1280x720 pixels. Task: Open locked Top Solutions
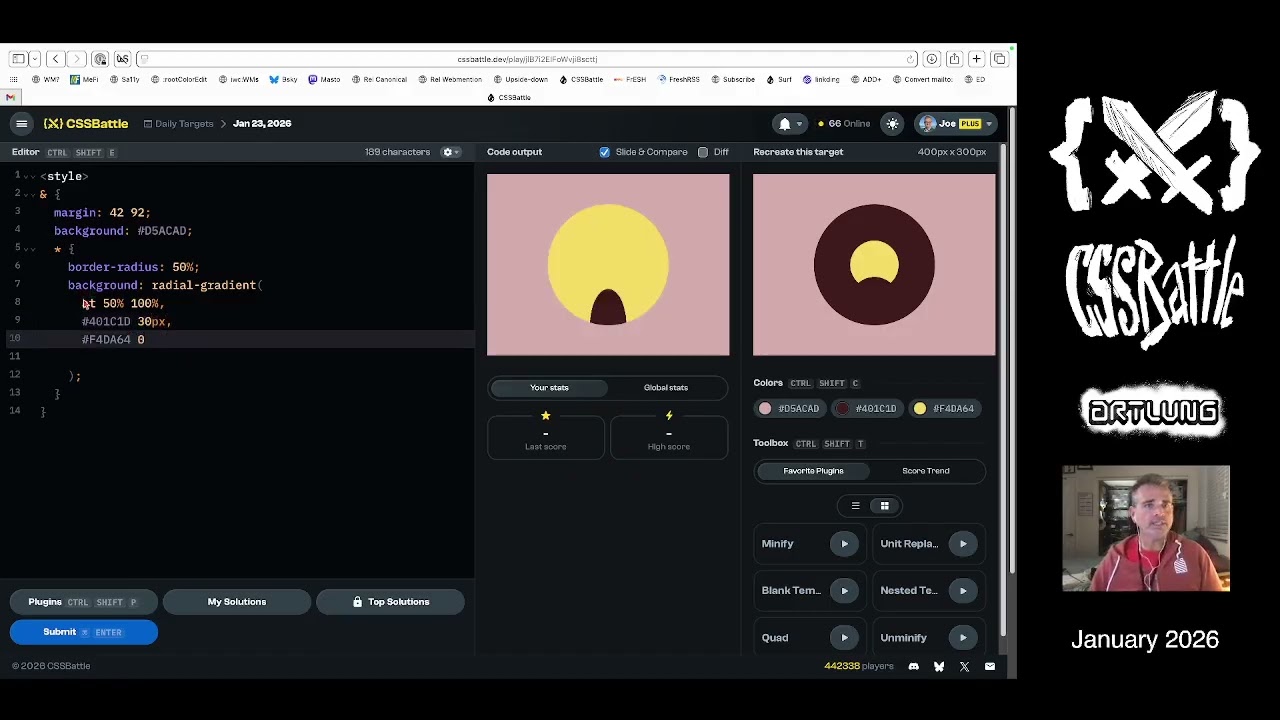point(390,602)
